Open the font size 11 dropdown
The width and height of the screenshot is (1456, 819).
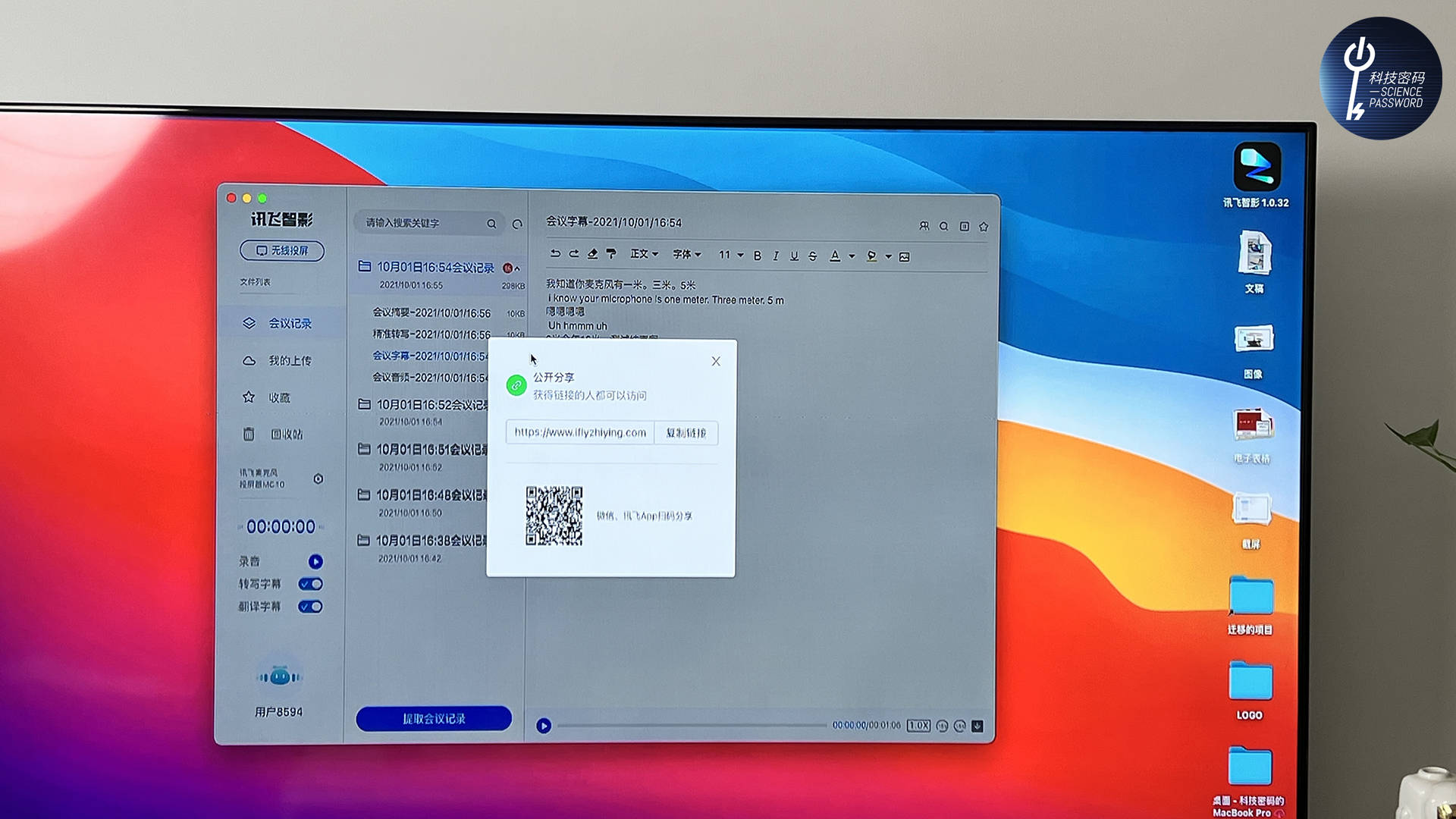(x=731, y=255)
